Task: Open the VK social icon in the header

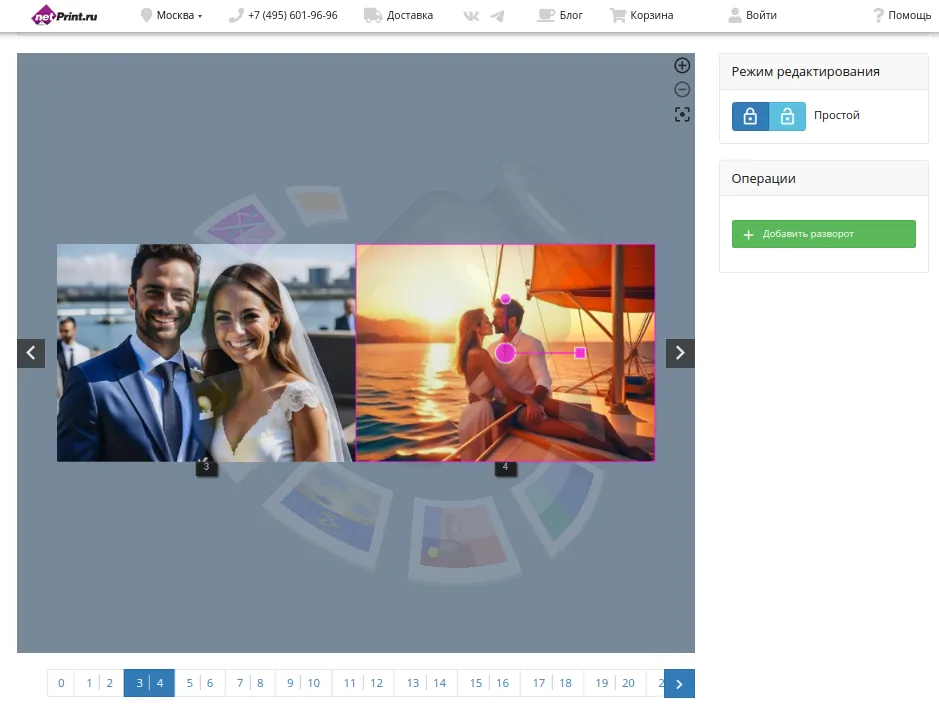Action: pos(470,15)
